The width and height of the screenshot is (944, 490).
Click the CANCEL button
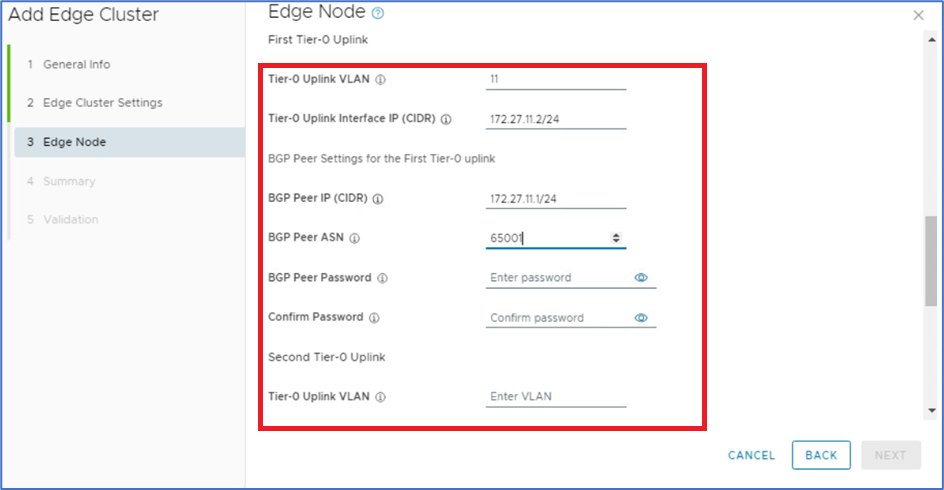(x=751, y=455)
